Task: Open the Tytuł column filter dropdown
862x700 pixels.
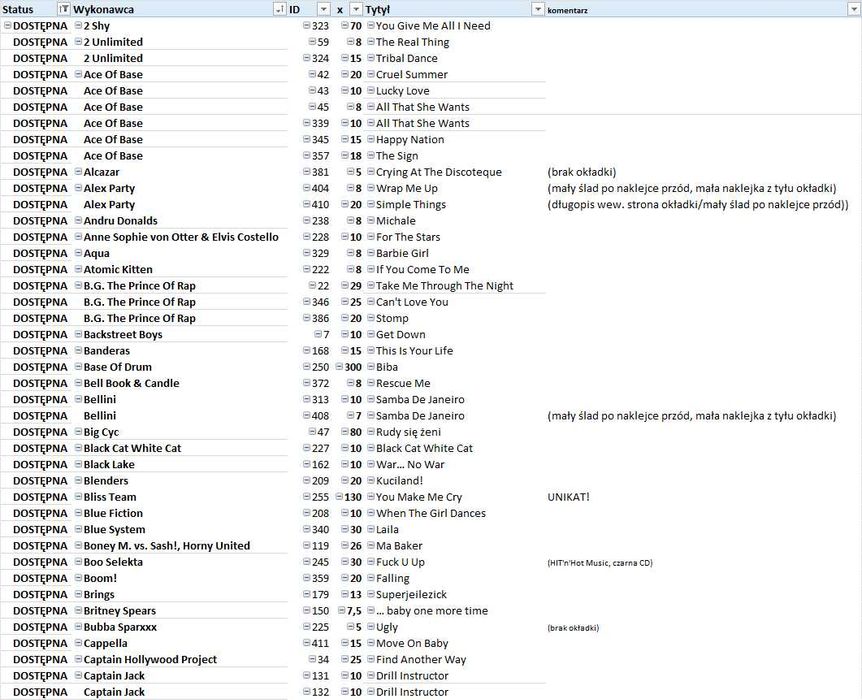Action: [538, 9]
